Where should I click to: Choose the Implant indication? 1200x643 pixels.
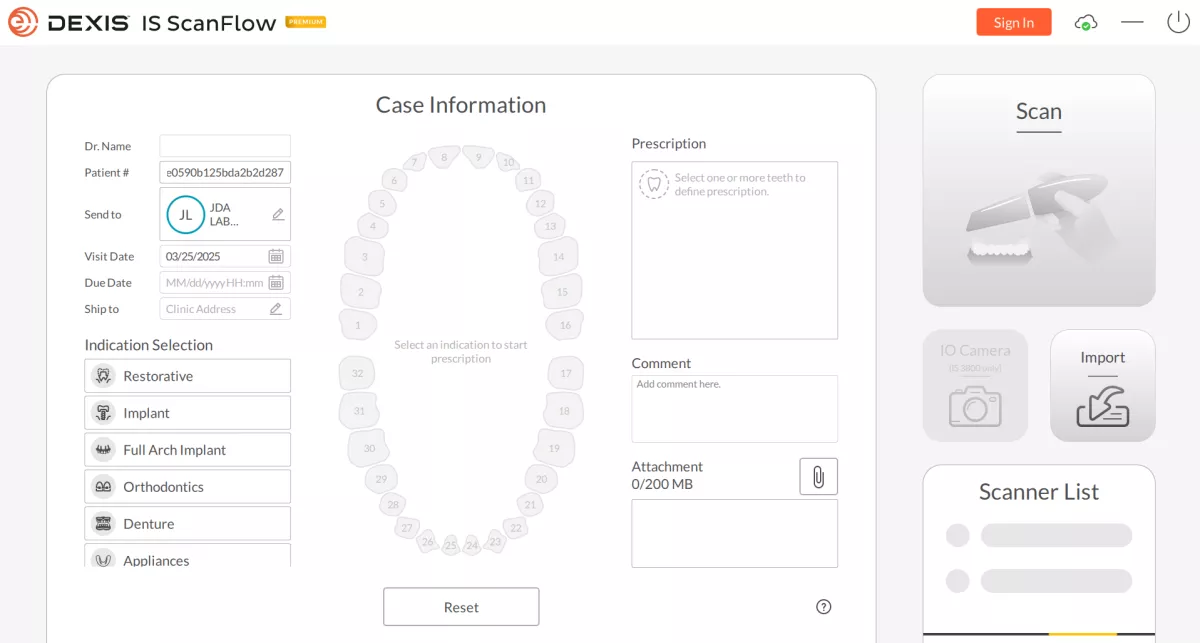pos(188,413)
